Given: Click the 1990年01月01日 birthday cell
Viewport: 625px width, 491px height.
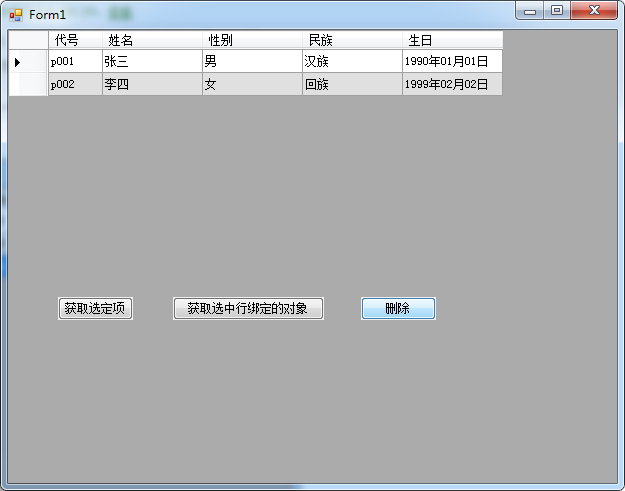Looking at the screenshot, I should [452, 61].
